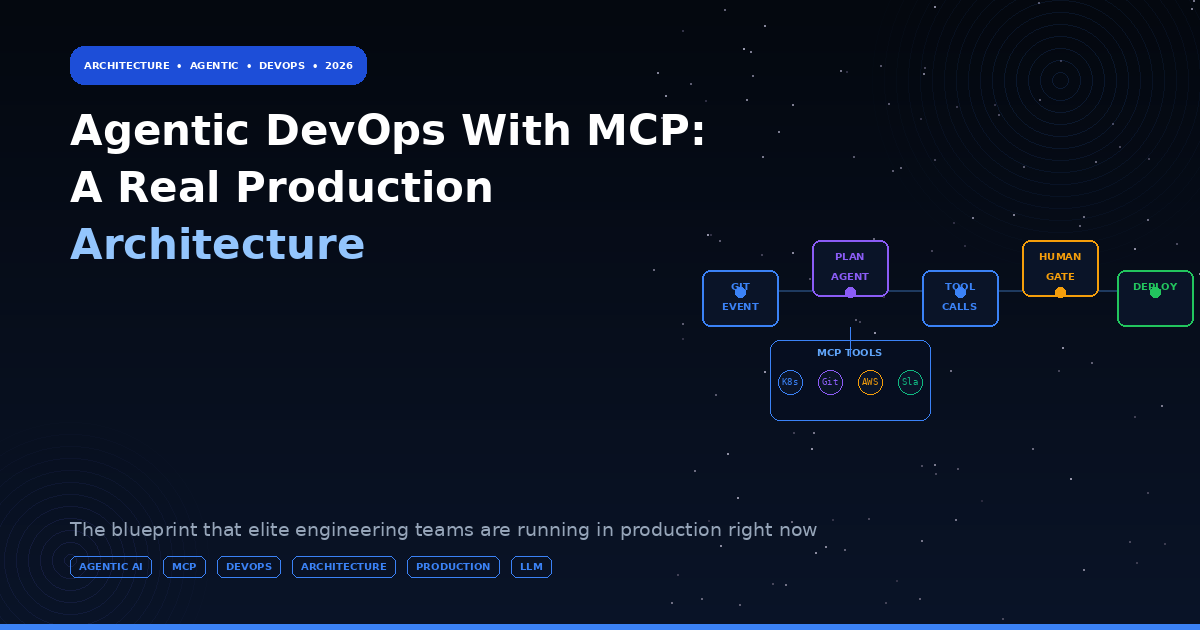
Task: Select the Plan Agent node box
Action: click(x=850, y=268)
